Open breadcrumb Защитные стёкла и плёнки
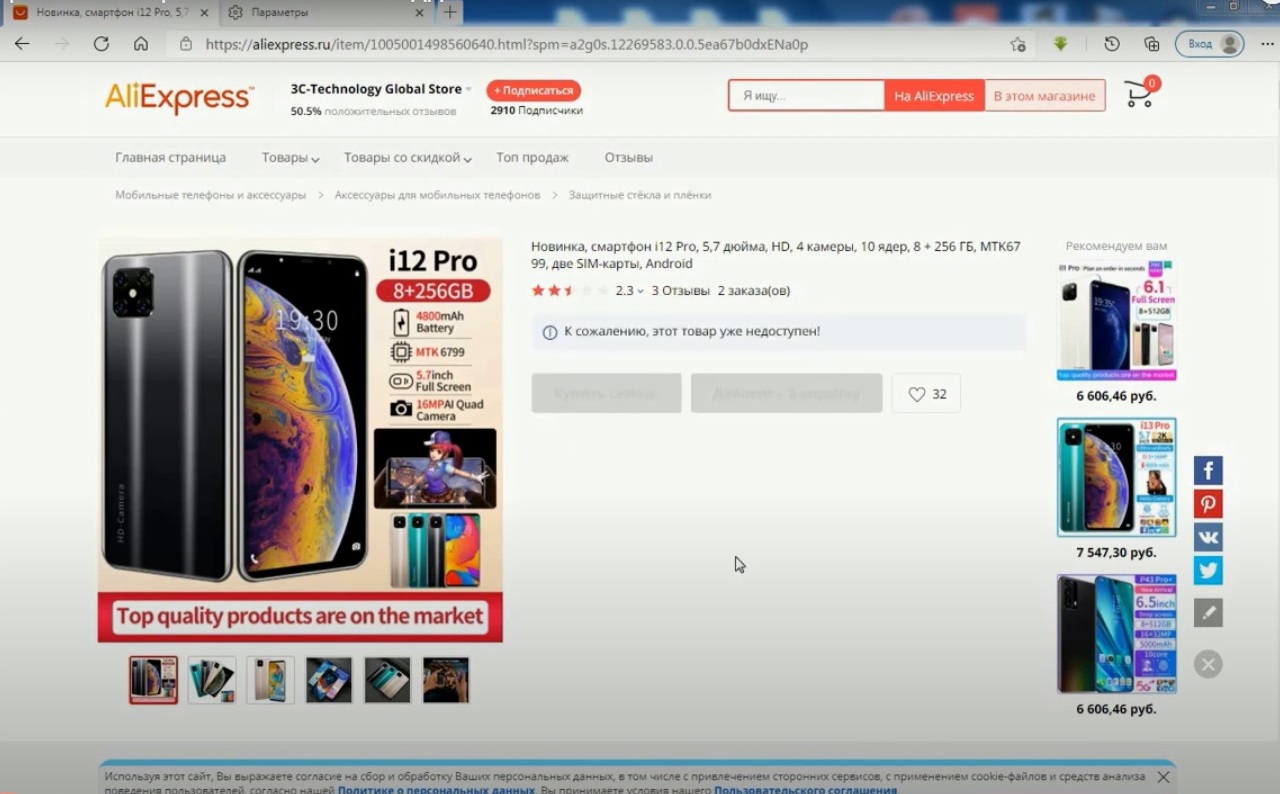 640,195
